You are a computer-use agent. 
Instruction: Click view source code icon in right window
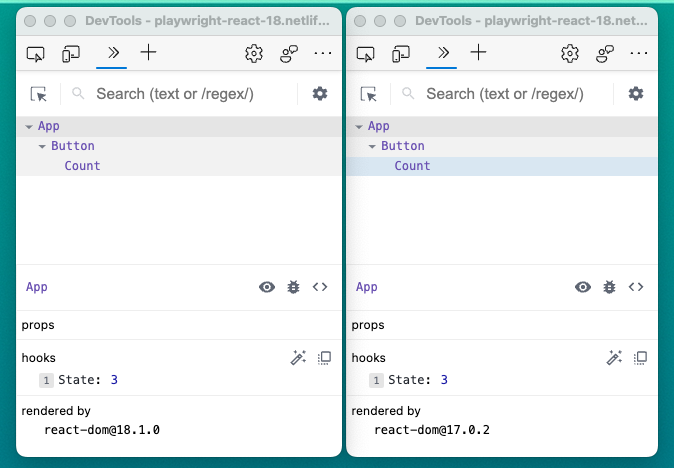click(636, 287)
